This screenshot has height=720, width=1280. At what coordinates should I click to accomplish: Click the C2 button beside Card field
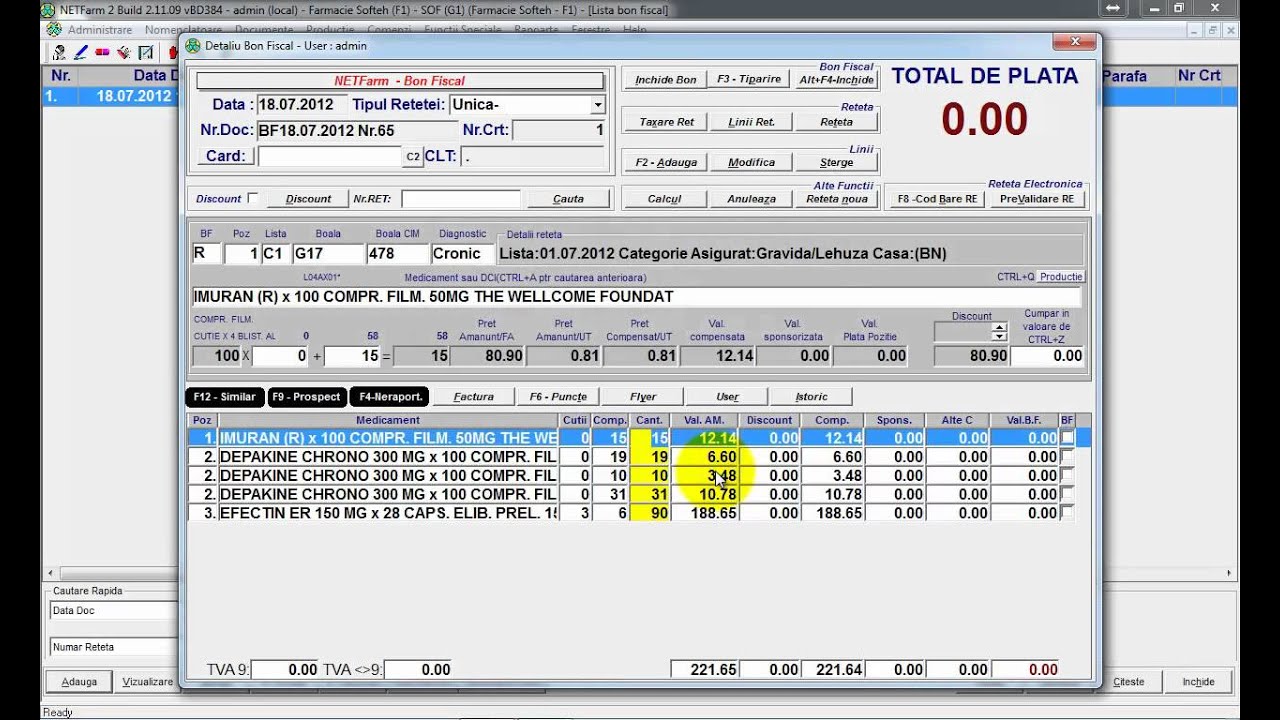tap(412, 156)
